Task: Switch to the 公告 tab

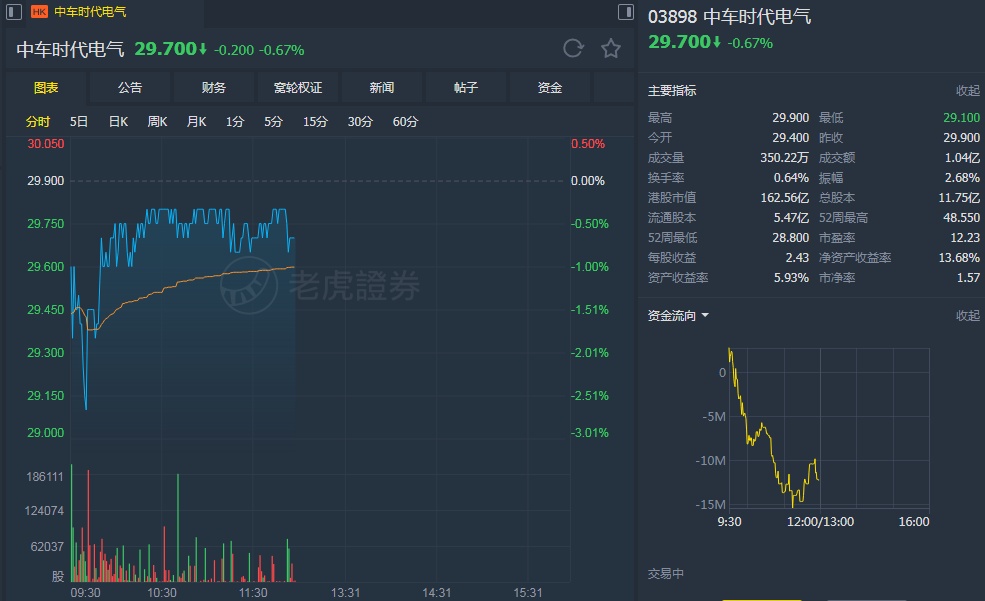Action: (x=130, y=88)
